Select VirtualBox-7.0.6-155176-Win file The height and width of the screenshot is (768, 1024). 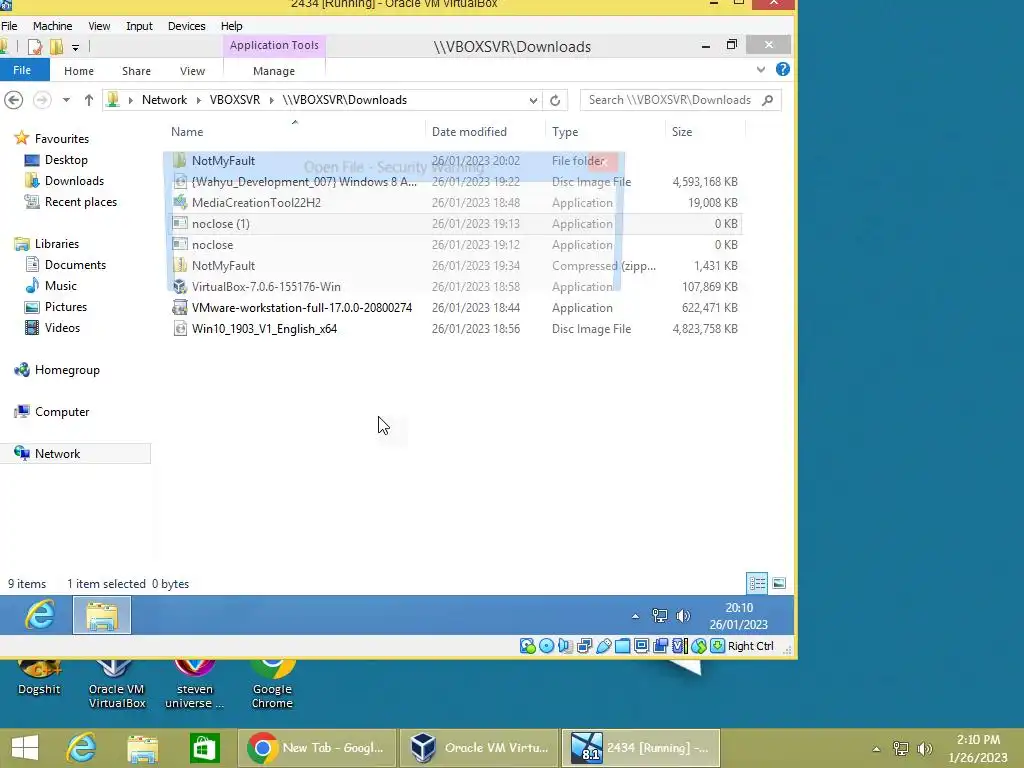pos(453,287)
